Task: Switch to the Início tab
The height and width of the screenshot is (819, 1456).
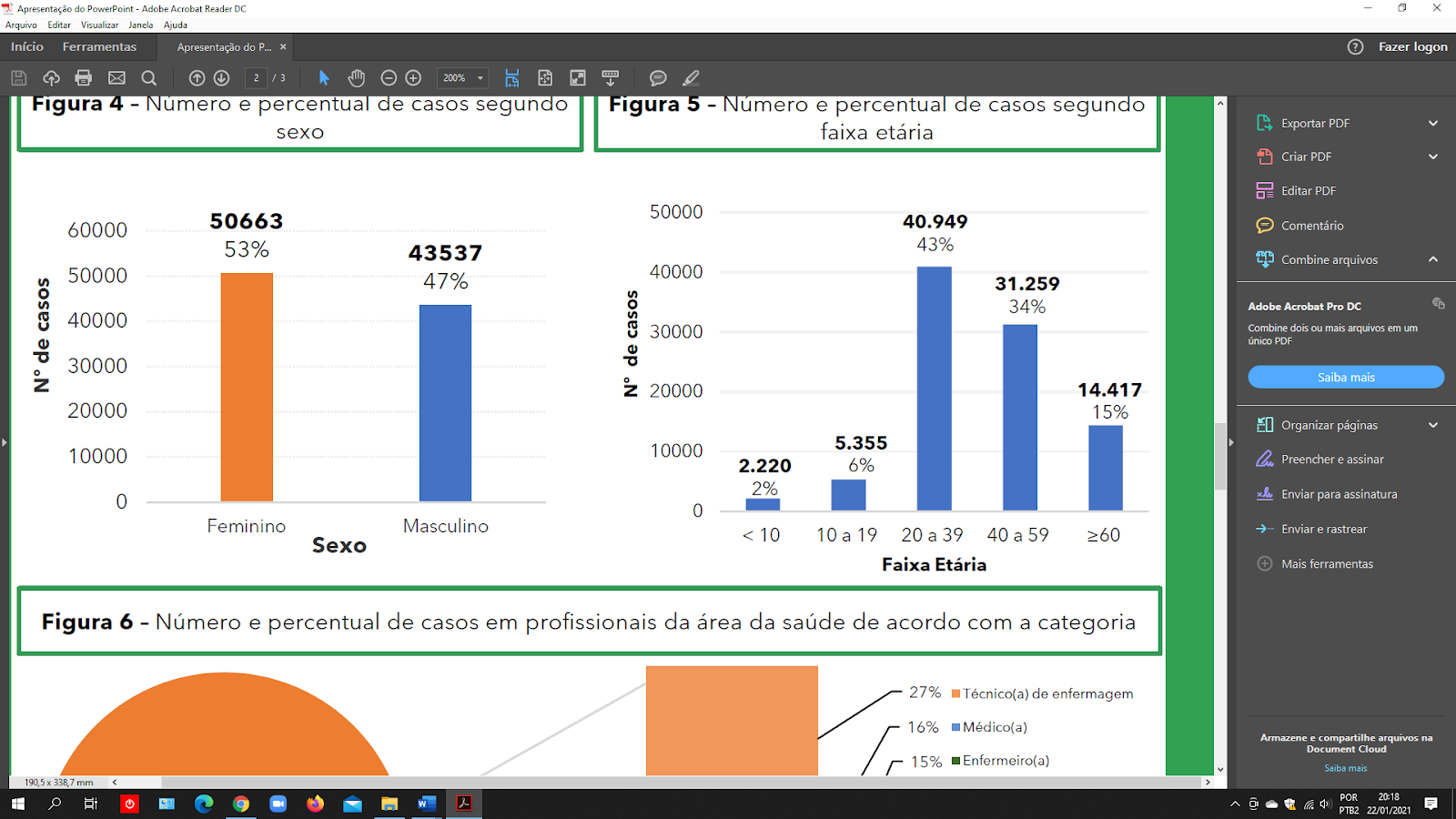Action: pos(27,46)
